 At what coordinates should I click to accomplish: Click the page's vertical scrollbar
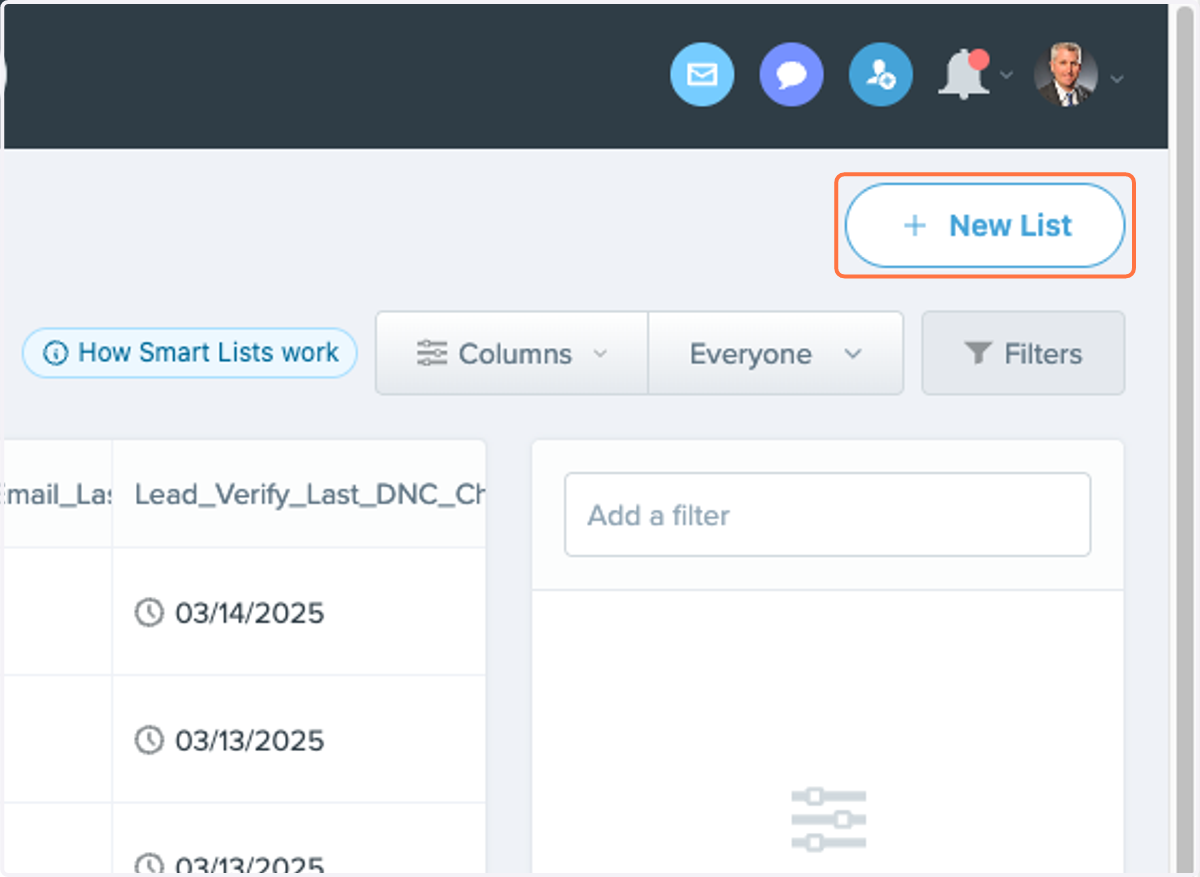tap(1185, 438)
